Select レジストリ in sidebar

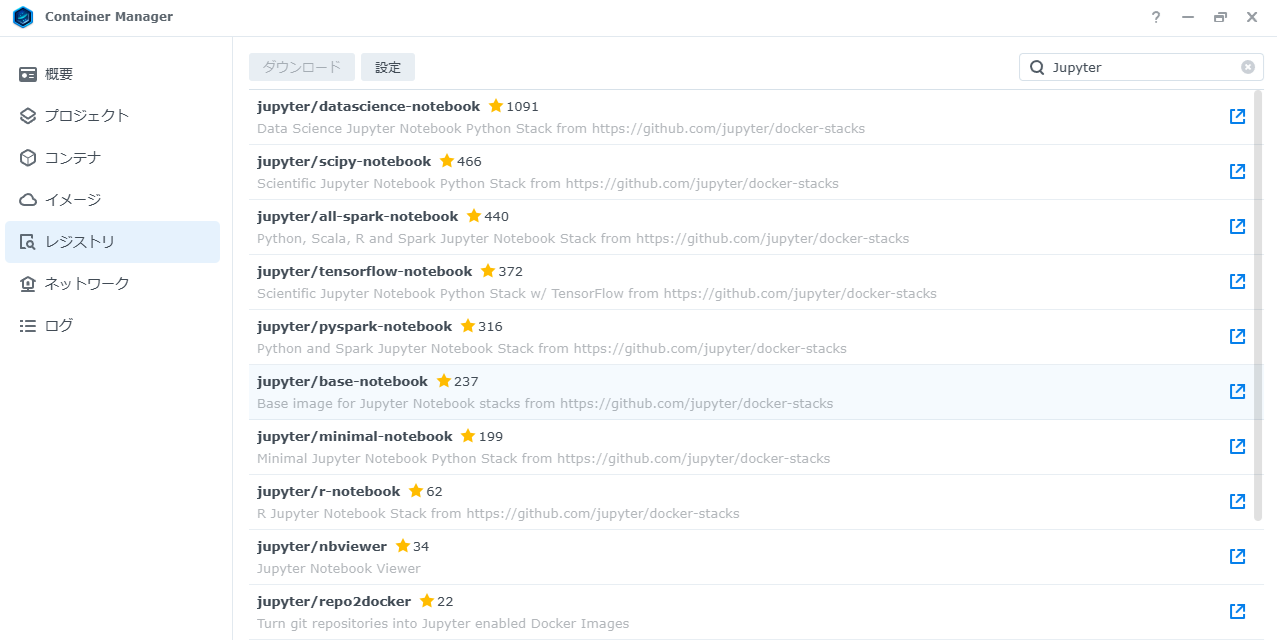(112, 242)
